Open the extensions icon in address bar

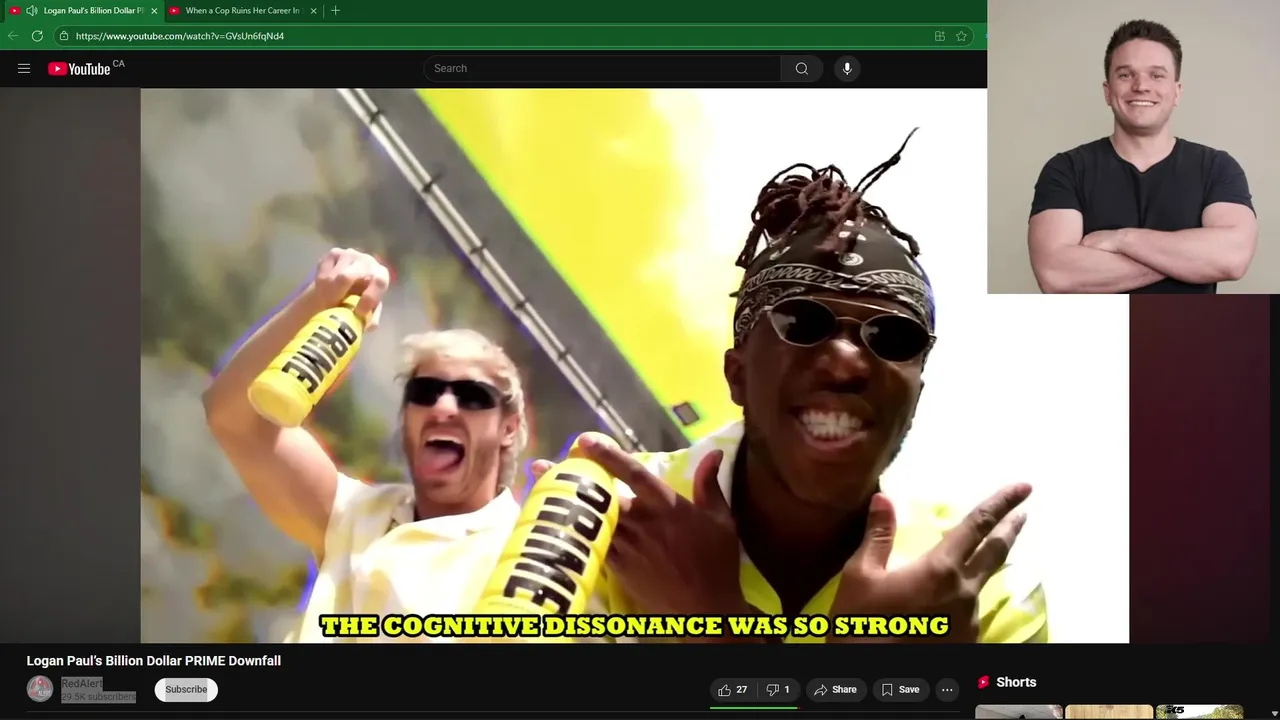939,36
